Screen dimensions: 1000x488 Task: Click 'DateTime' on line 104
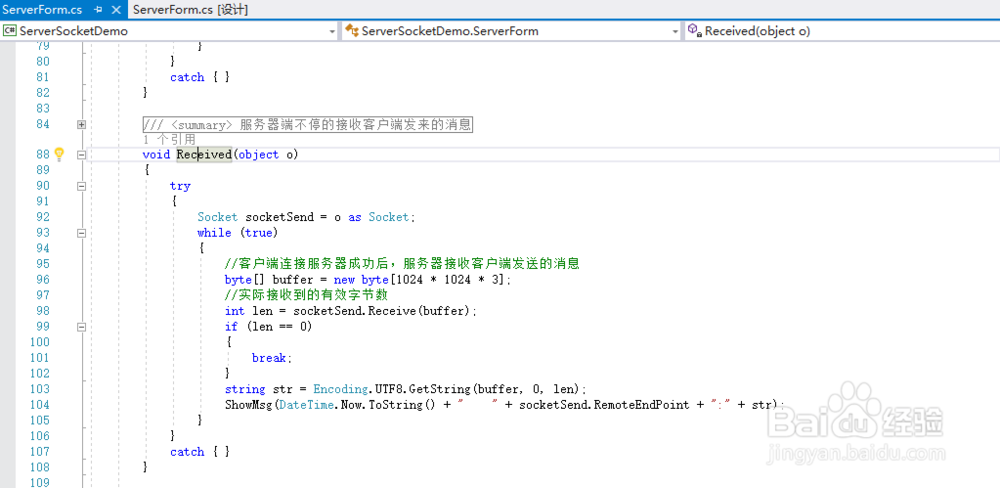307,404
